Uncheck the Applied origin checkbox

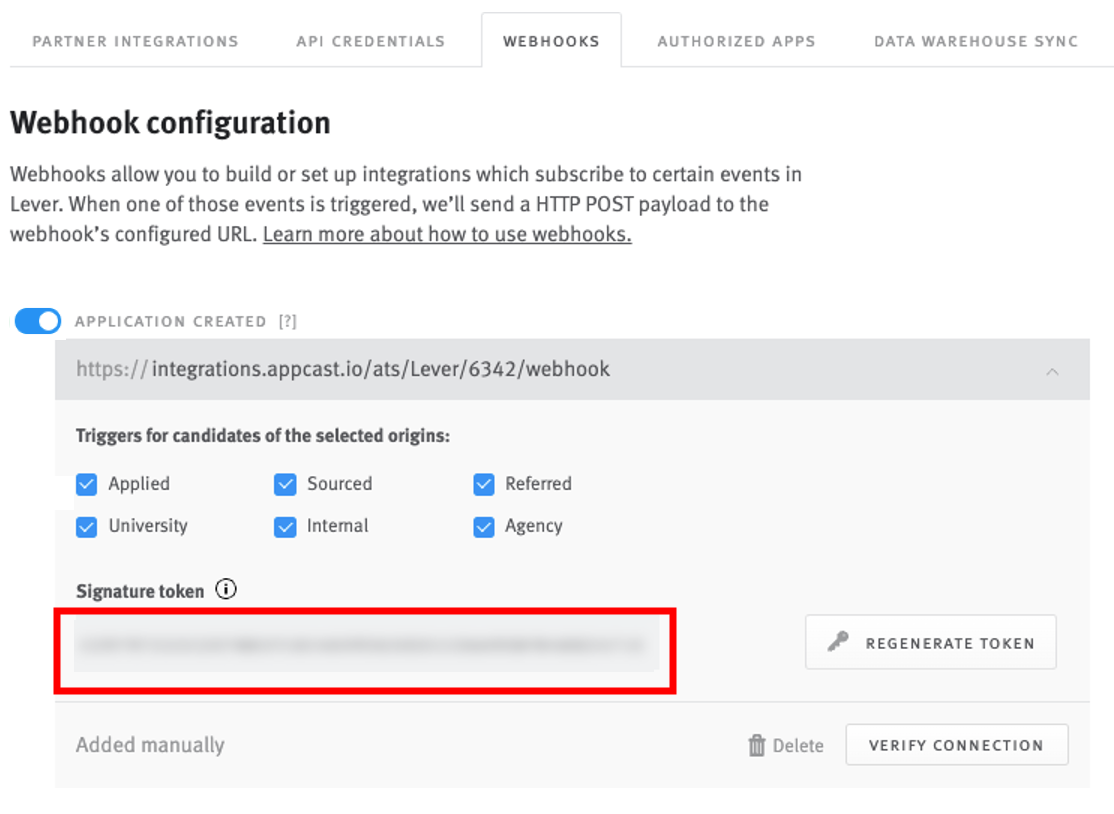(x=86, y=484)
